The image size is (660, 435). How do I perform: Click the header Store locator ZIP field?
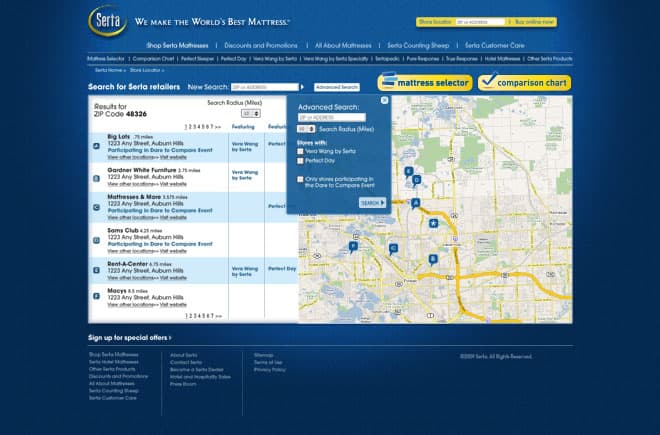[x=480, y=22]
